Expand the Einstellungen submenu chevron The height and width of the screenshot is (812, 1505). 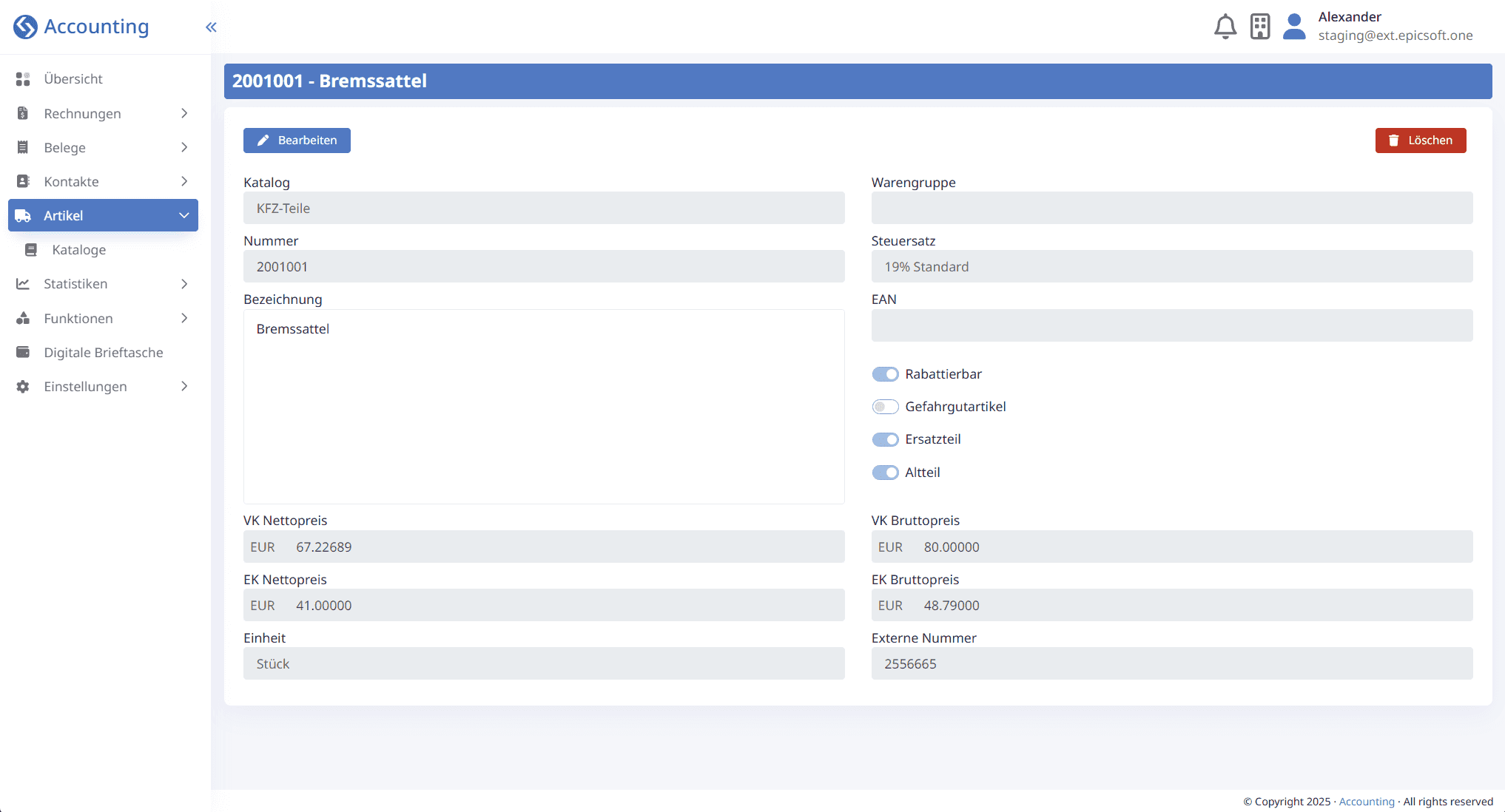pyautogui.click(x=184, y=387)
